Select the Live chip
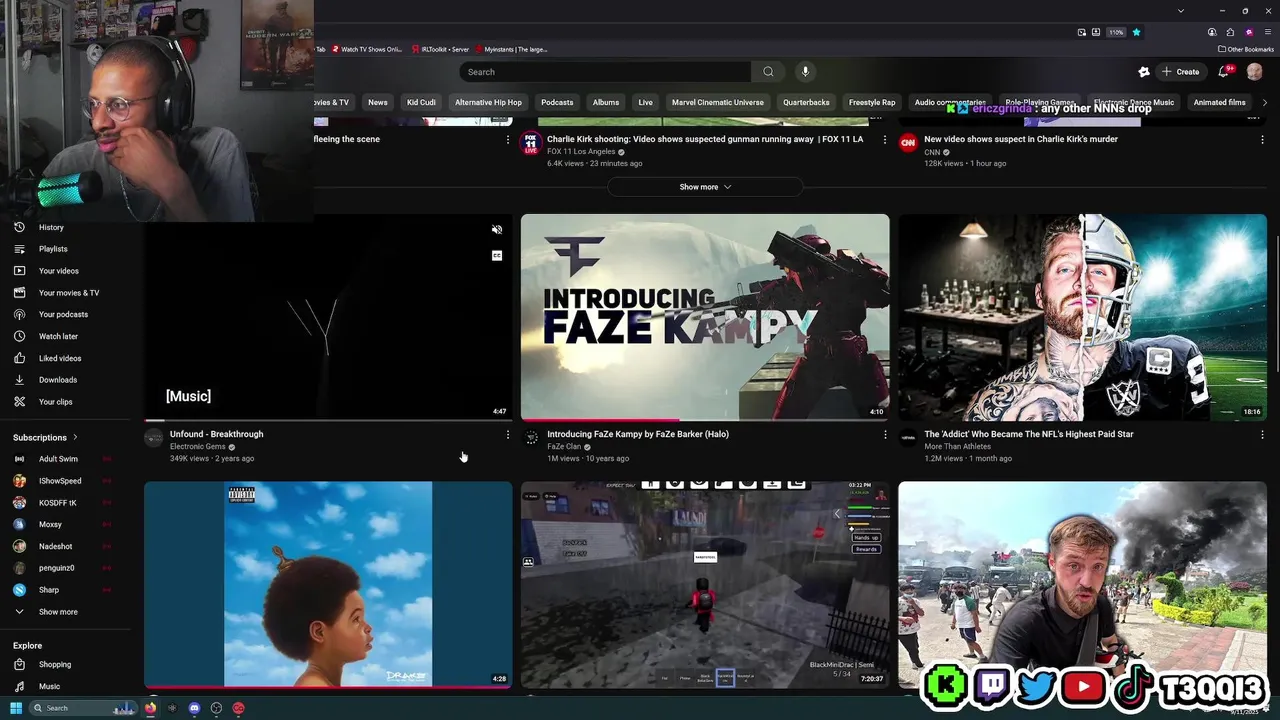The height and width of the screenshot is (720, 1280). (645, 102)
